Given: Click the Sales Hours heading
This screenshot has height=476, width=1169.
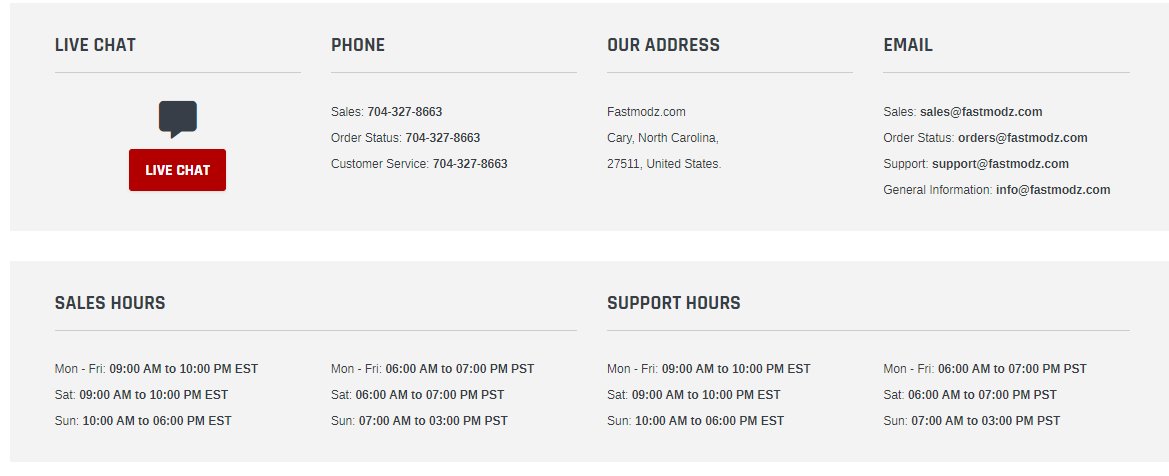Looking at the screenshot, I should (110, 303).
